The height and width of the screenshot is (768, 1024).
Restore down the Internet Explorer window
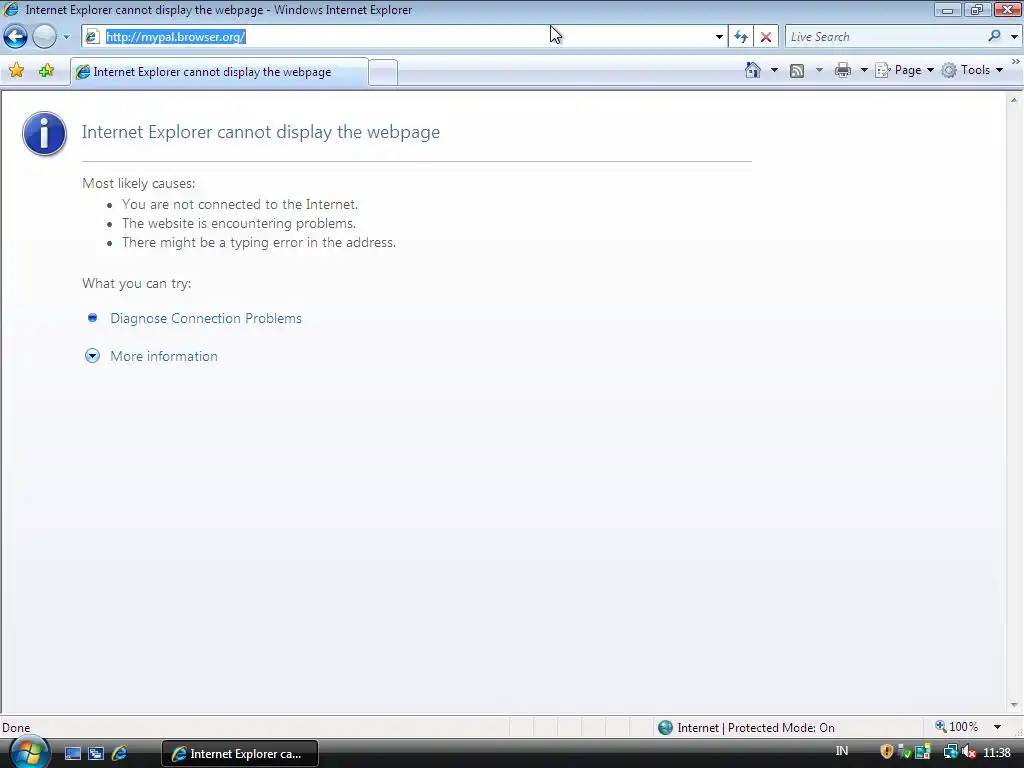pyautogui.click(x=977, y=10)
